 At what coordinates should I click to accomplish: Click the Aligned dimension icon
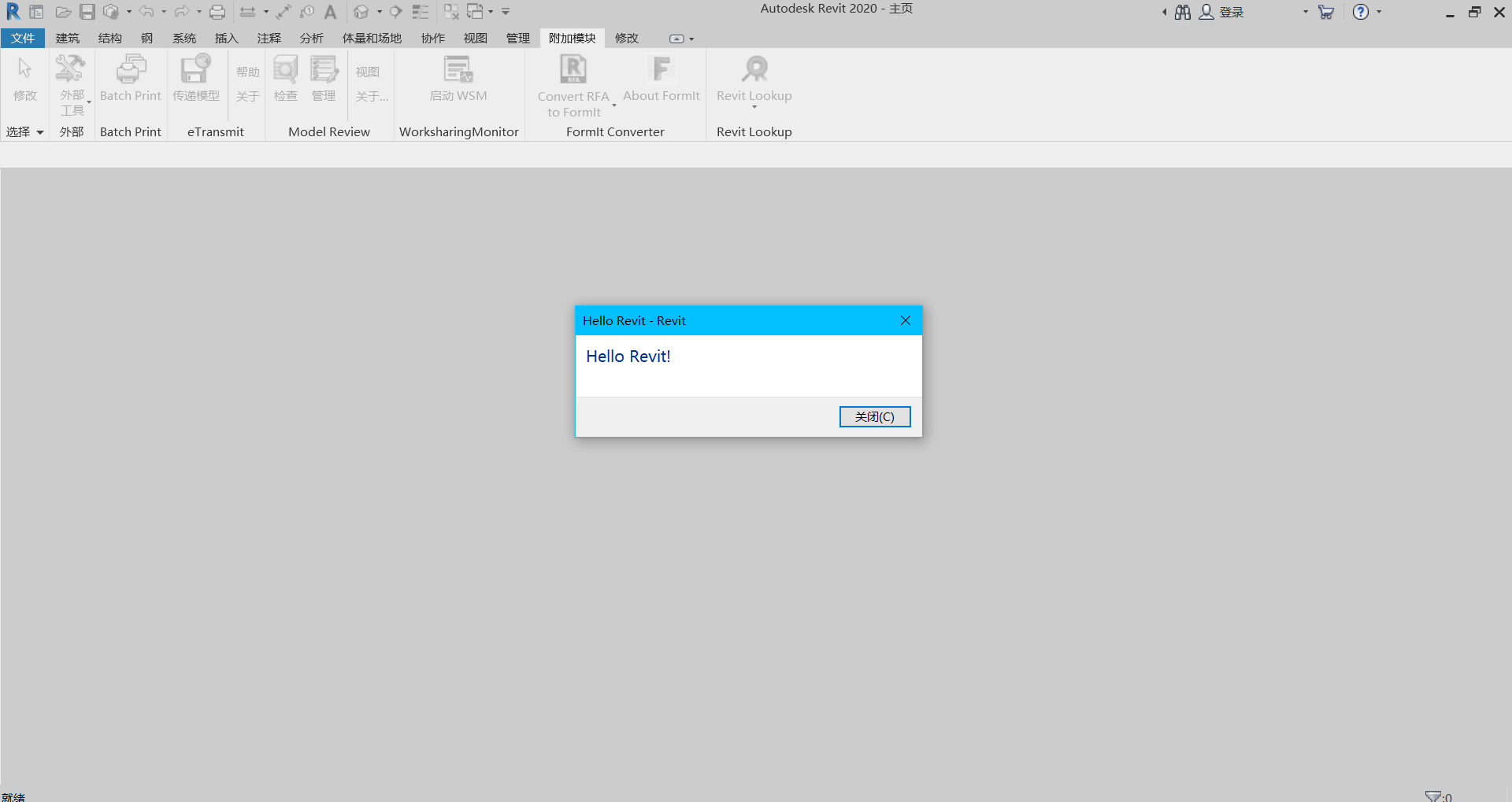pyautogui.click(x=283, y=12)
